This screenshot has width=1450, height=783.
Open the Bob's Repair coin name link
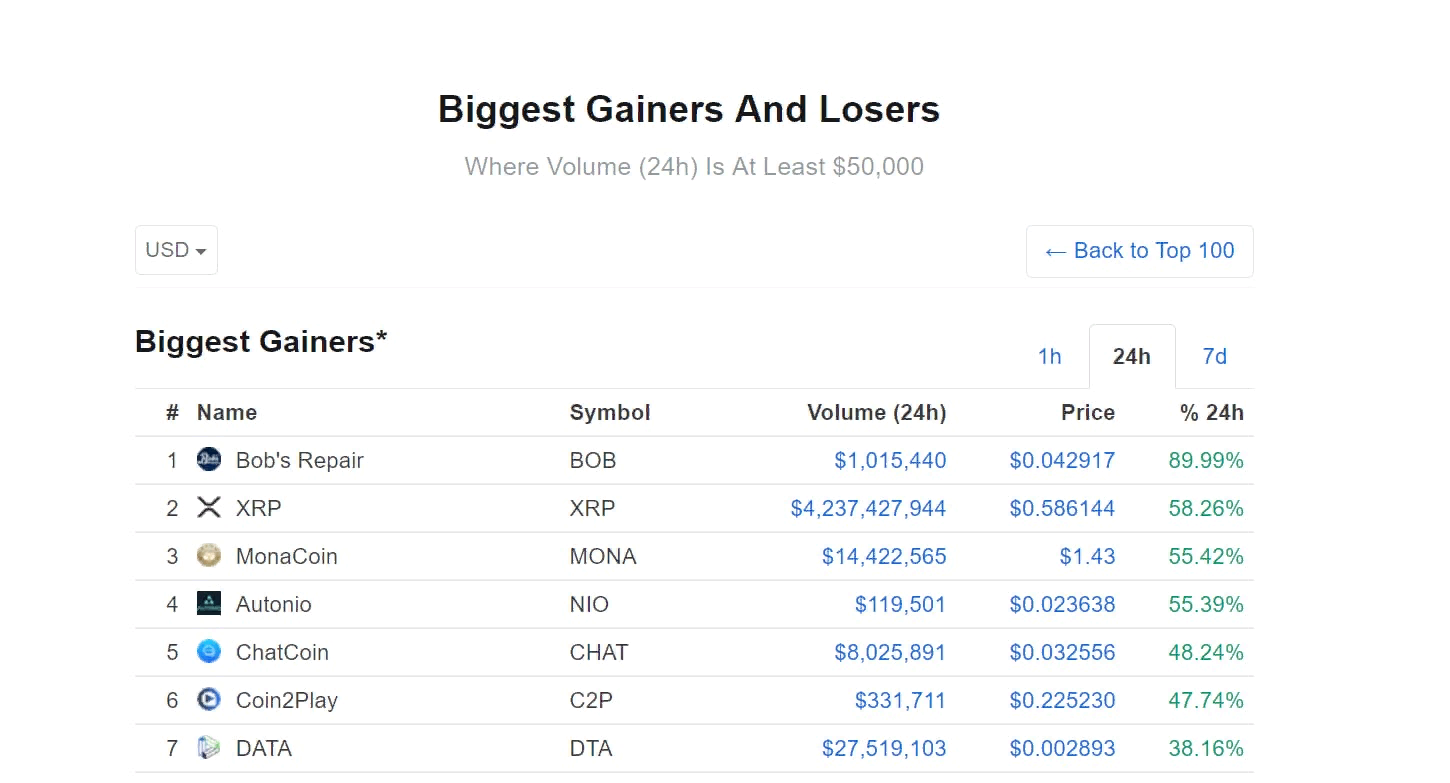point(299,461)
